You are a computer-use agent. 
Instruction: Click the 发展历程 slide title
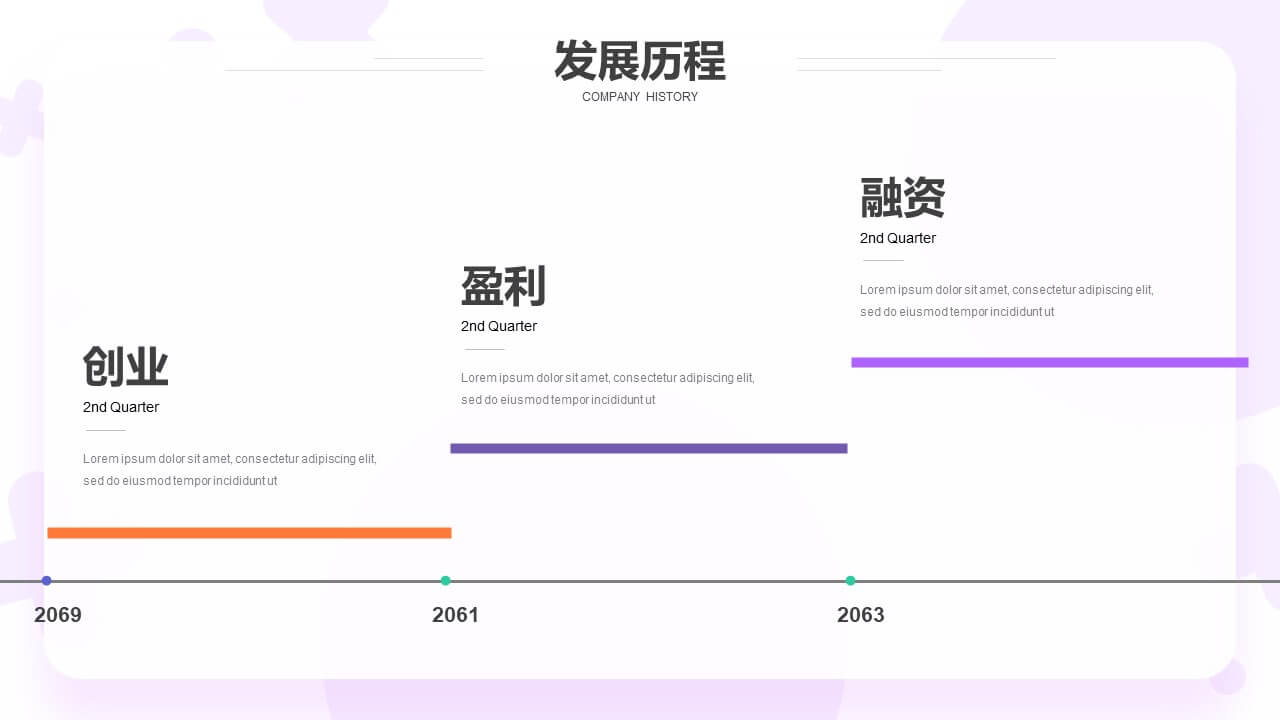pos(640,61)
